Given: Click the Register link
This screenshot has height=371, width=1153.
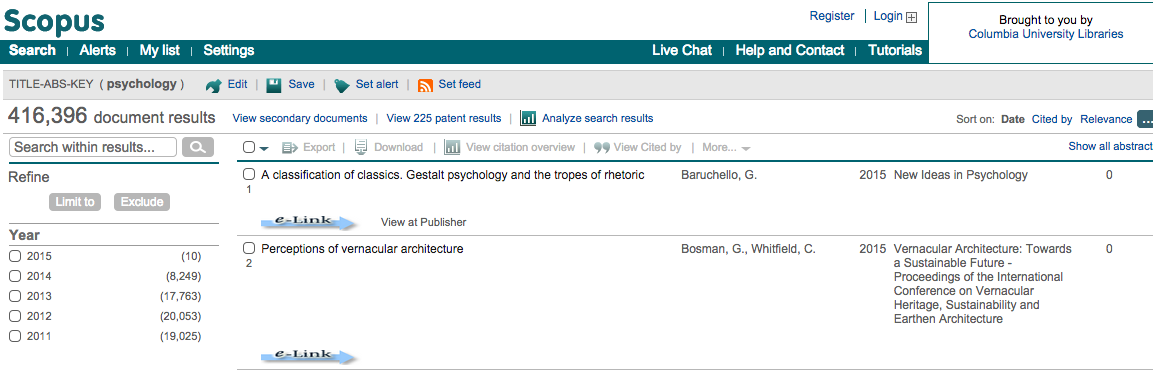Looking at the screenshot, I should [x=832, y=16].
